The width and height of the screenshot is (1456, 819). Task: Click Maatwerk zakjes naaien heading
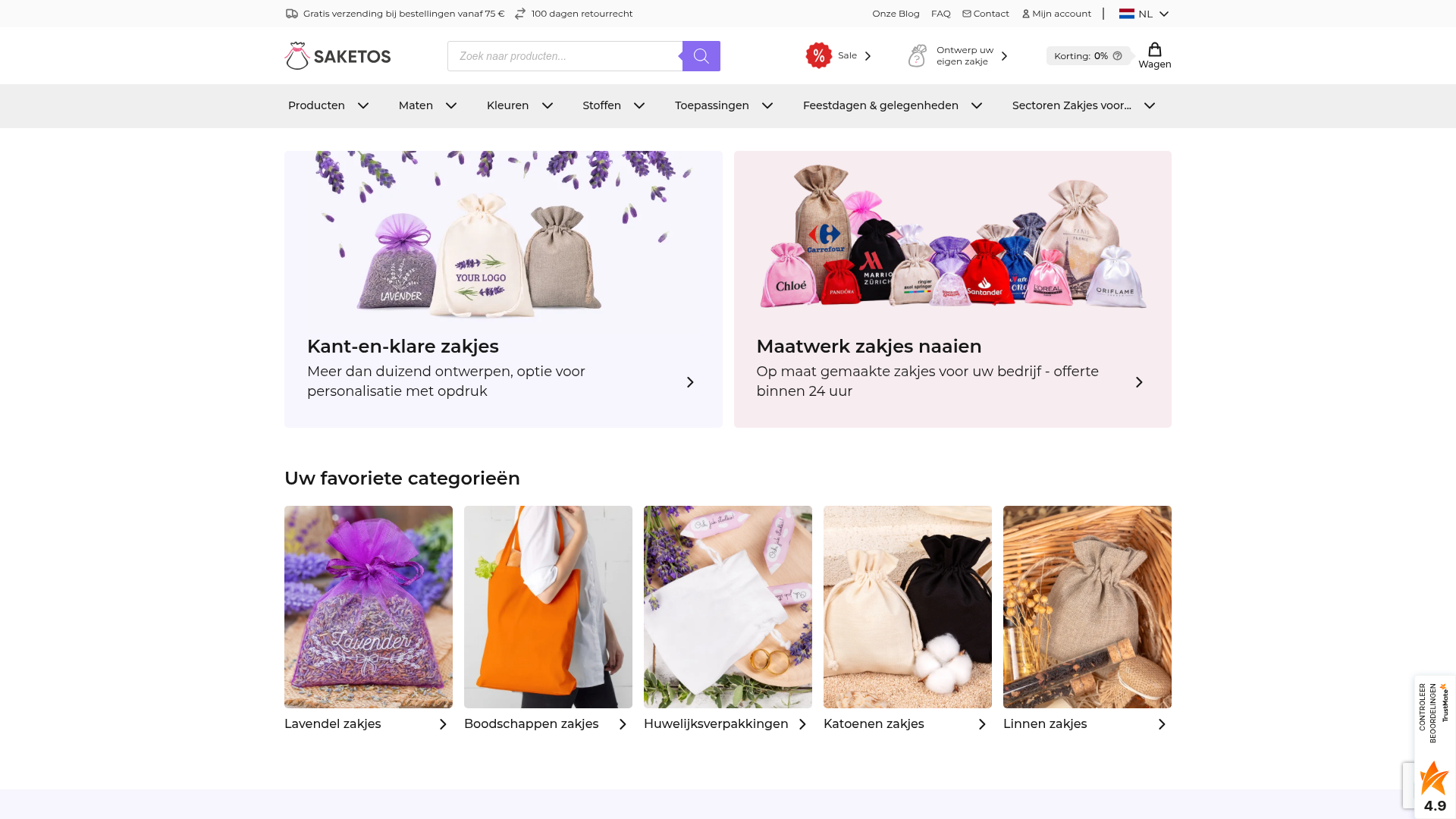pos(869,347)
